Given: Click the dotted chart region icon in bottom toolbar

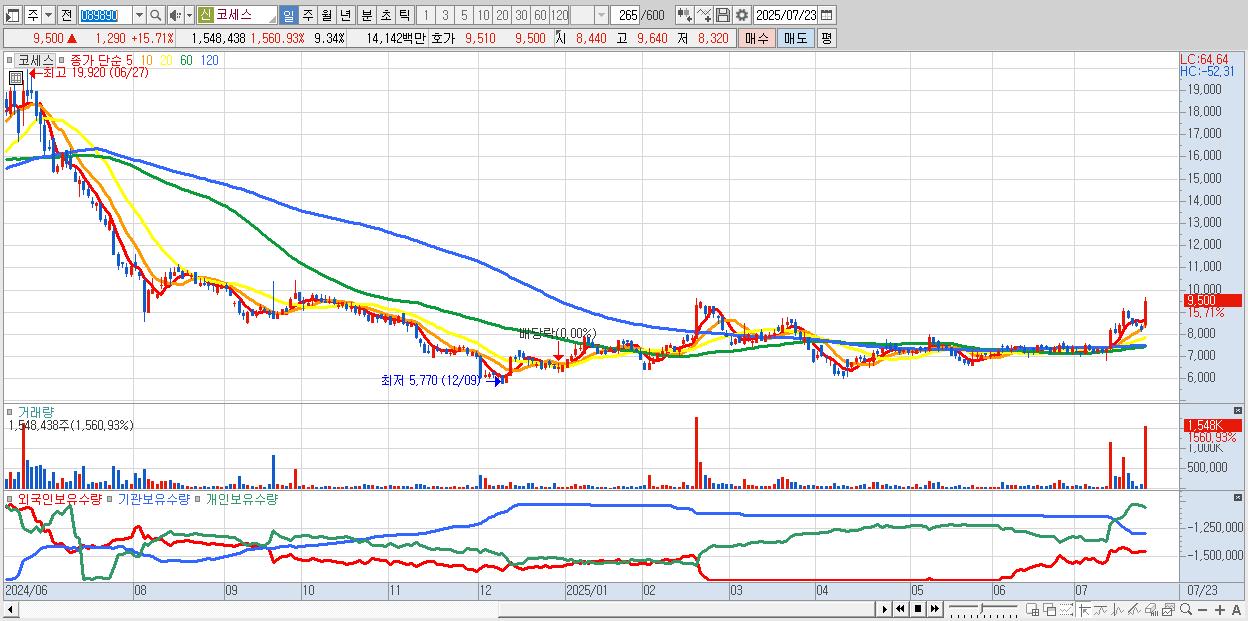Looking at the screenshot, I should (1066, 609).
